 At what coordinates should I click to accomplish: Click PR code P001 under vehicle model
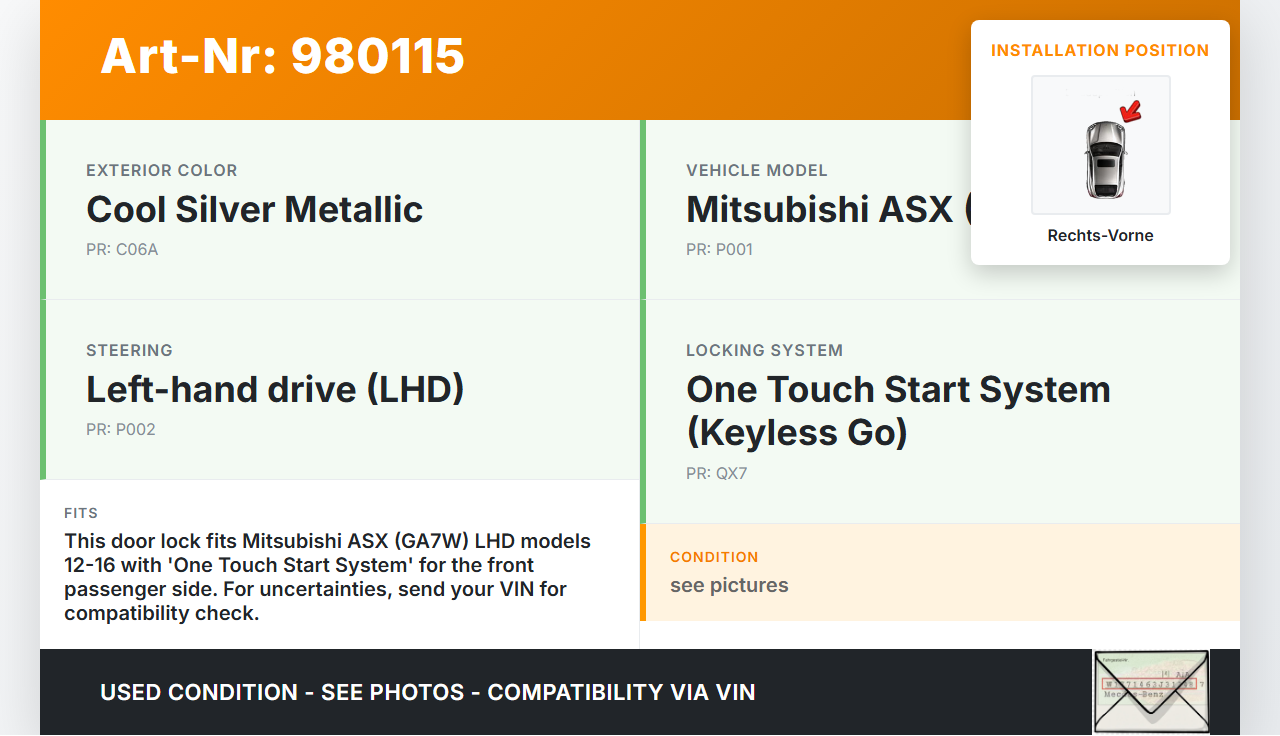point(719,250)
